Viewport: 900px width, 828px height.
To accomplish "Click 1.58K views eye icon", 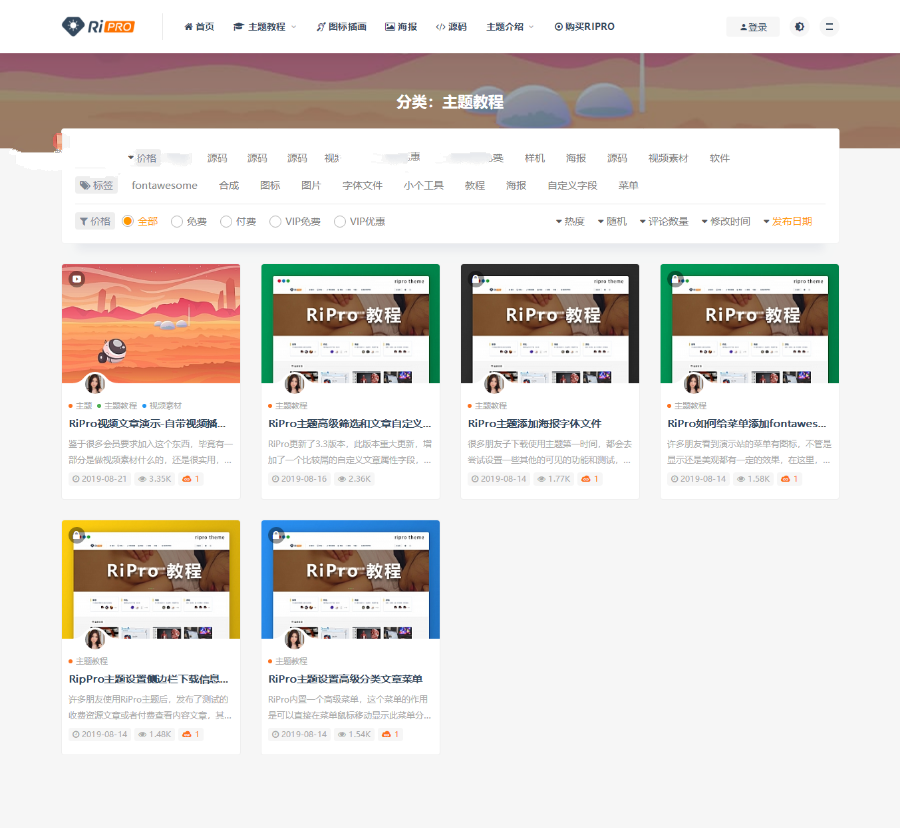I will tap(740, 479).
